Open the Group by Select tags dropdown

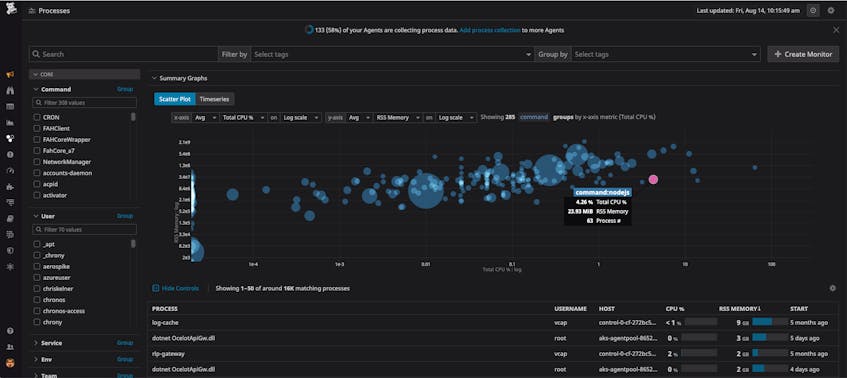(x=665, y=54)
